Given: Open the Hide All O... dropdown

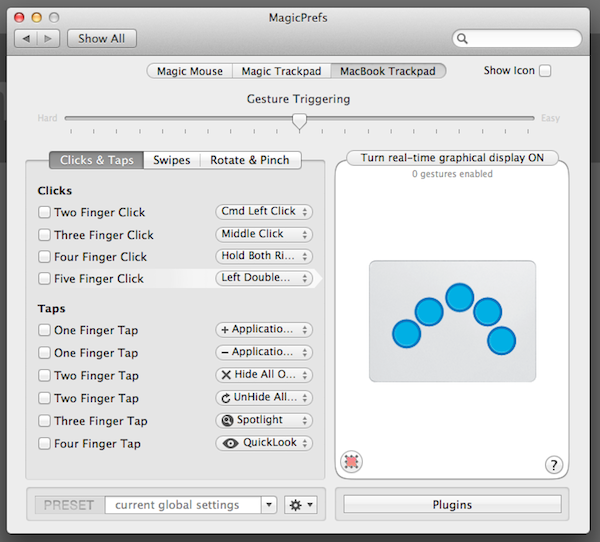Looking at the screenshot, I should (x=264, y=375).
